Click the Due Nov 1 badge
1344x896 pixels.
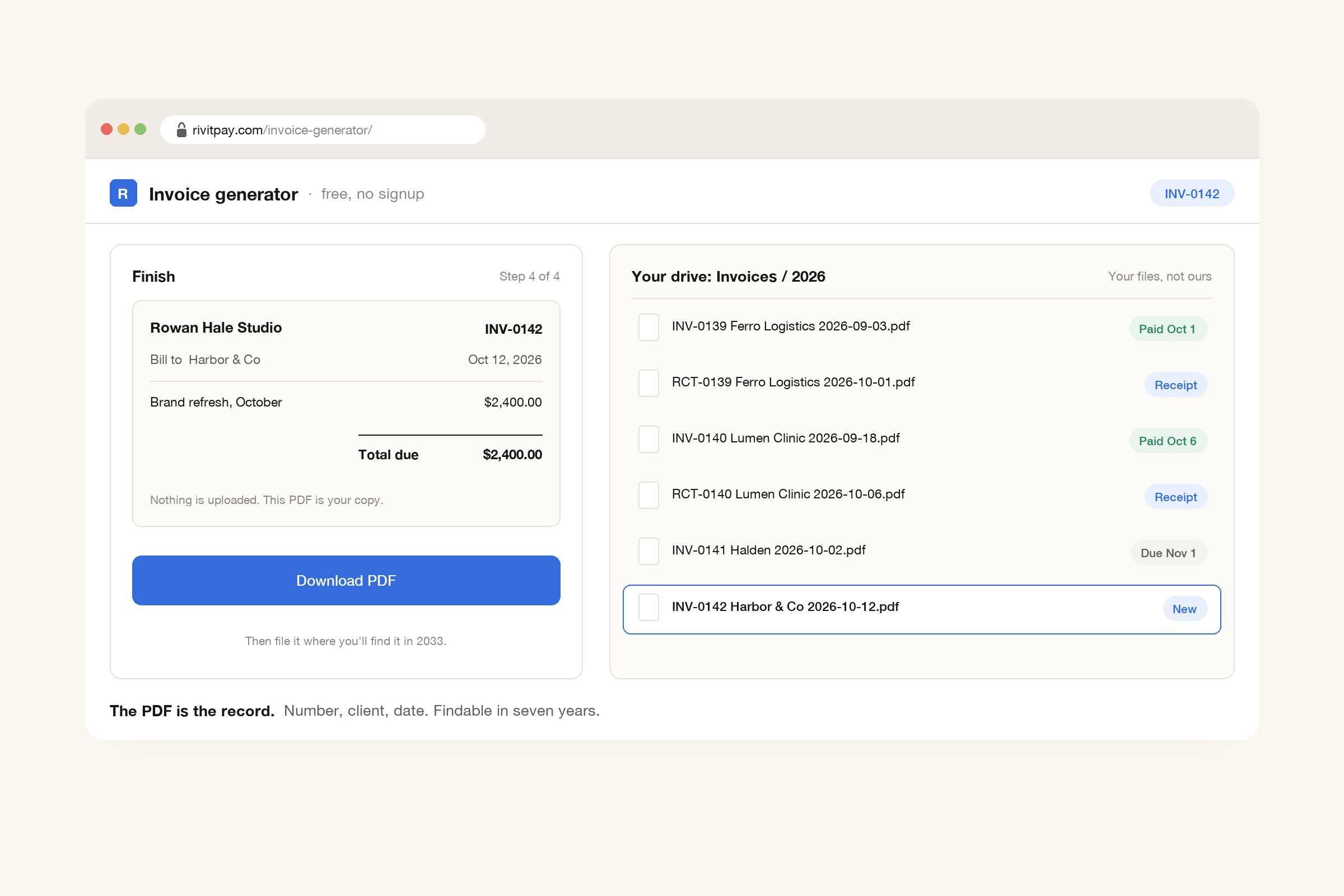[x=1169, y=553]
